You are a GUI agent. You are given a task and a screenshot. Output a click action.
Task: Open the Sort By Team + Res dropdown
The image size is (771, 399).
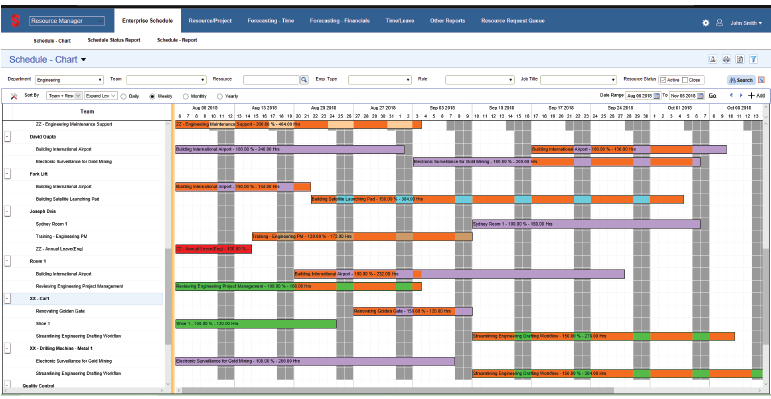click(x=64, y=96)
